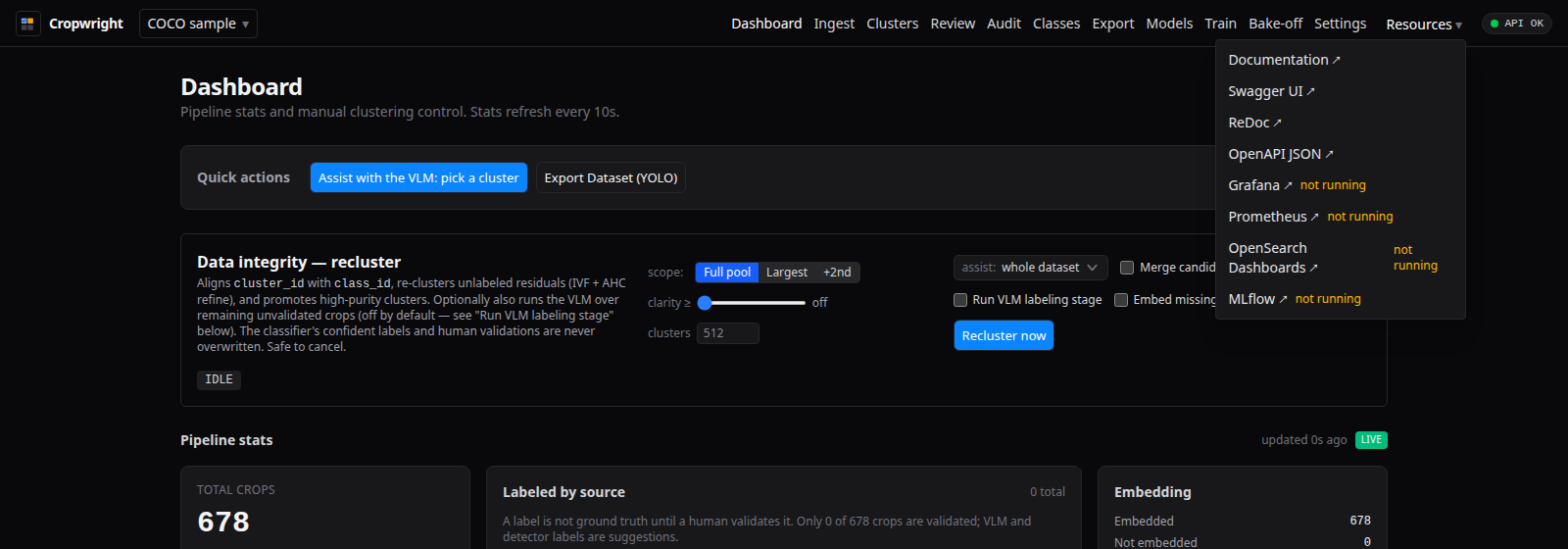The image size is (1568, 549).
Task: Open the Clusters page
Action: 892,24
